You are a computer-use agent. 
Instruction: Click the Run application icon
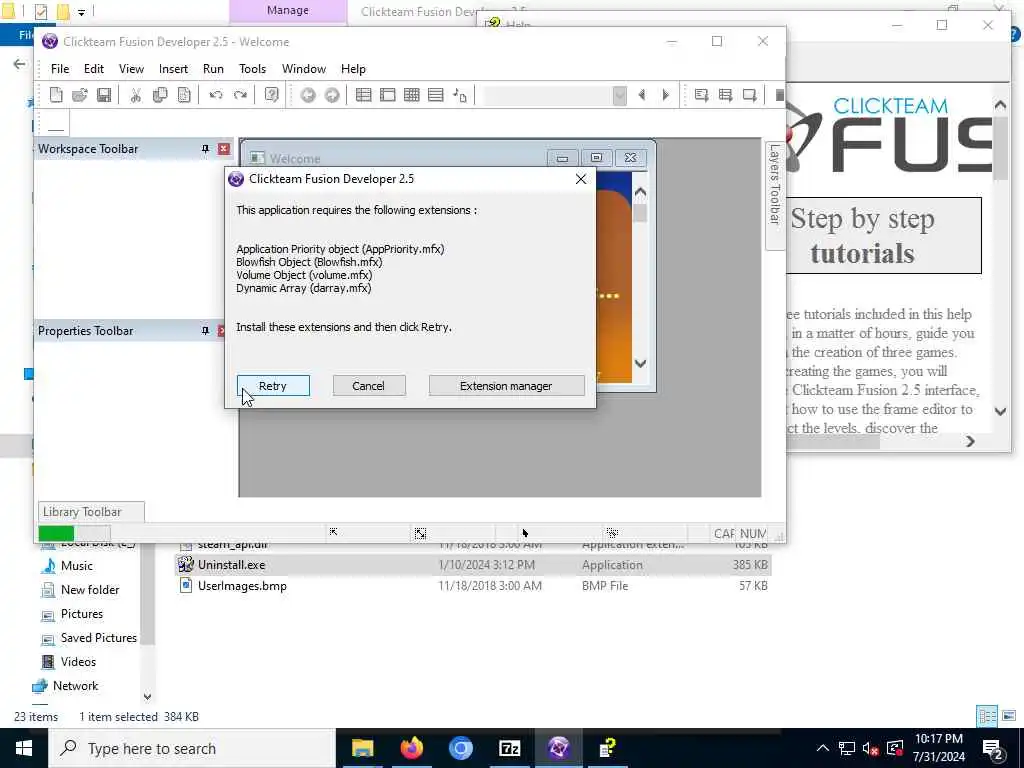[726, 95]
